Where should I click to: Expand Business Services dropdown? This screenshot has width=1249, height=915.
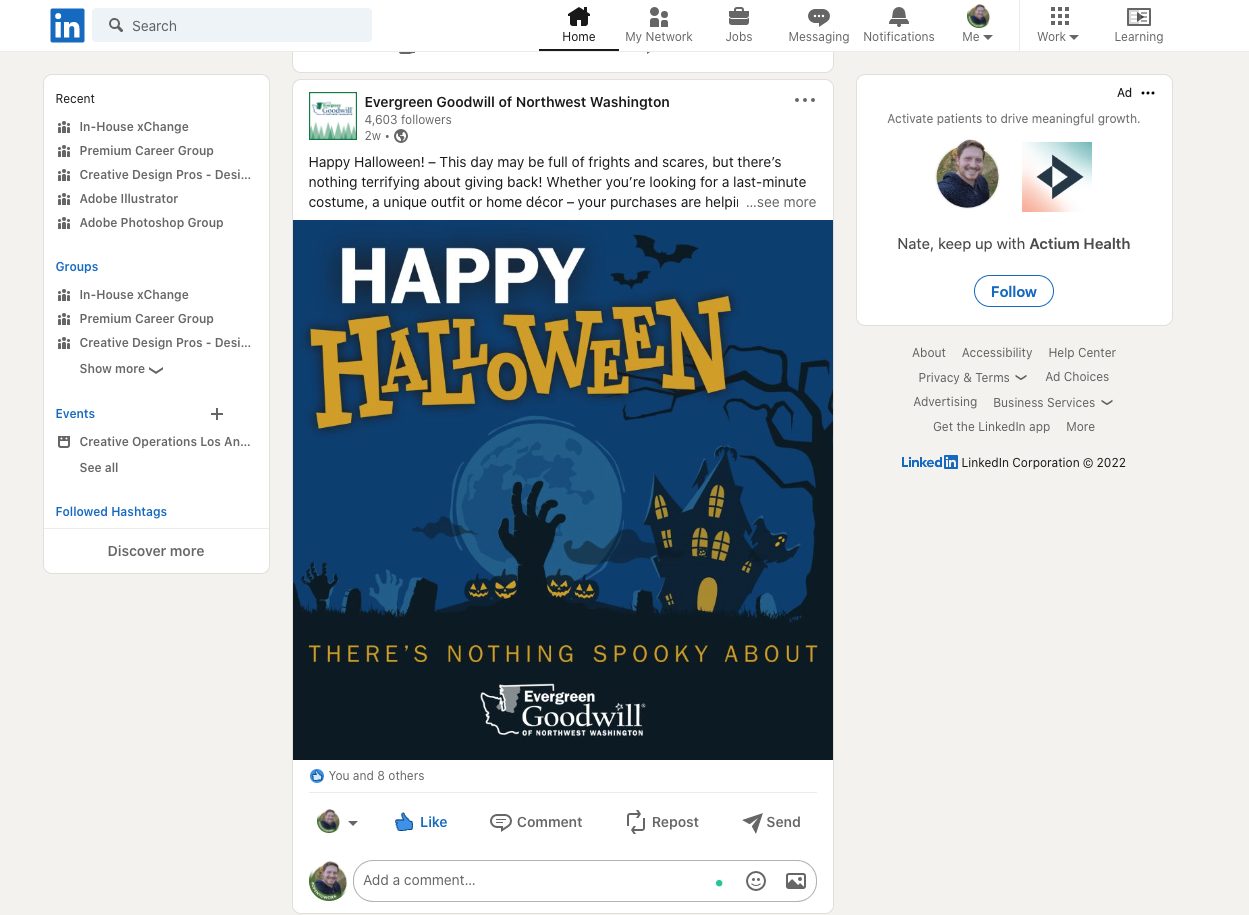[1053, 402]
